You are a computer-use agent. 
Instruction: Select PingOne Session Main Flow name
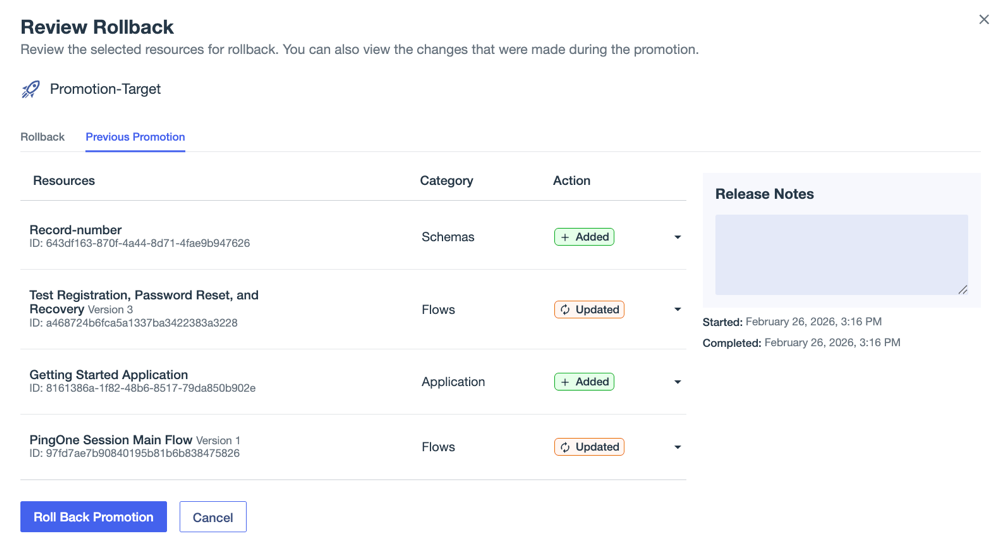[x=111, y=440]
